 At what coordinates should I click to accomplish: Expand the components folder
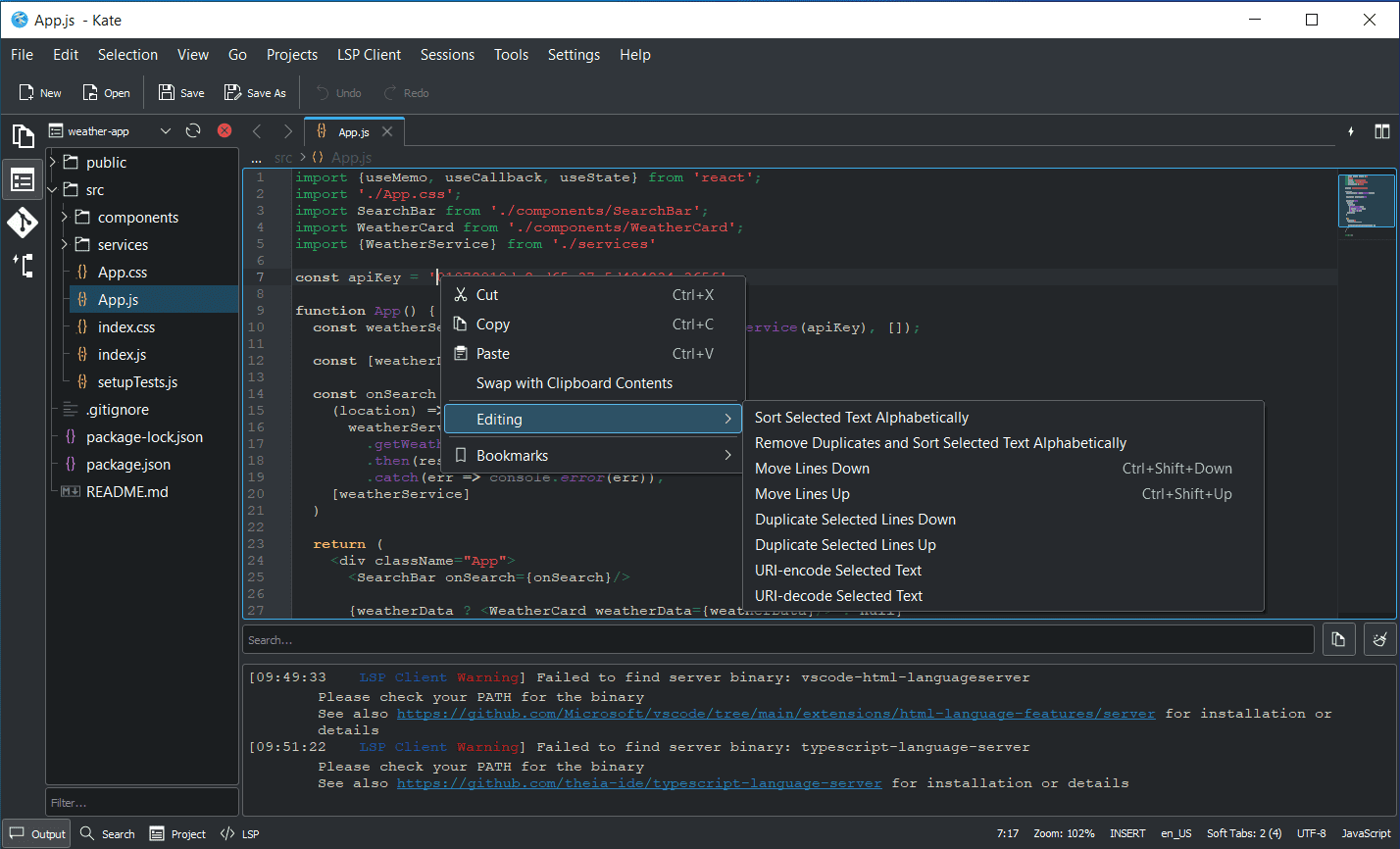(x=65, y=218)
